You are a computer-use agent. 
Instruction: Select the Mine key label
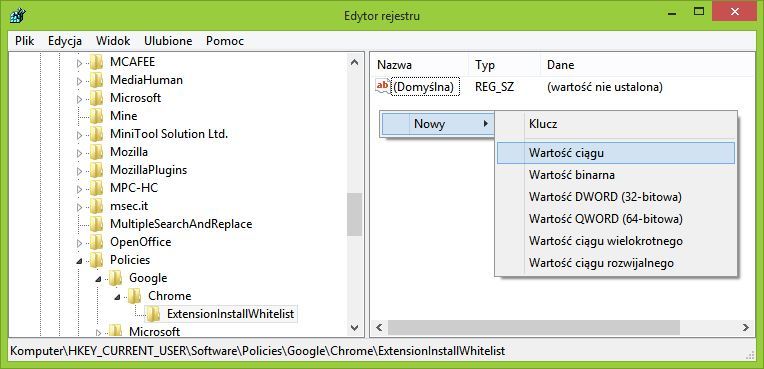click(x=124, y=116)
